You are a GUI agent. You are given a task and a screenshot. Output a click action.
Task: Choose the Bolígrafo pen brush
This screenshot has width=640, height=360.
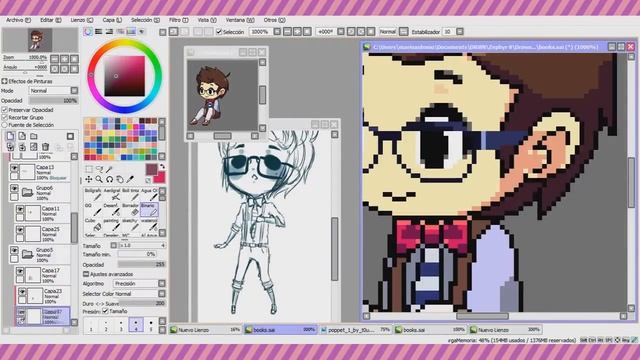[x=94, y=196]
